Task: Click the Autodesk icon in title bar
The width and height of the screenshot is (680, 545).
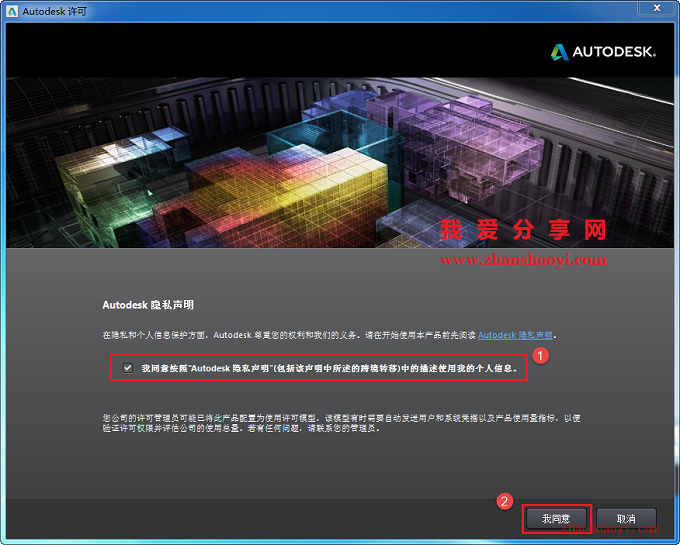Action: coord(12,11)
